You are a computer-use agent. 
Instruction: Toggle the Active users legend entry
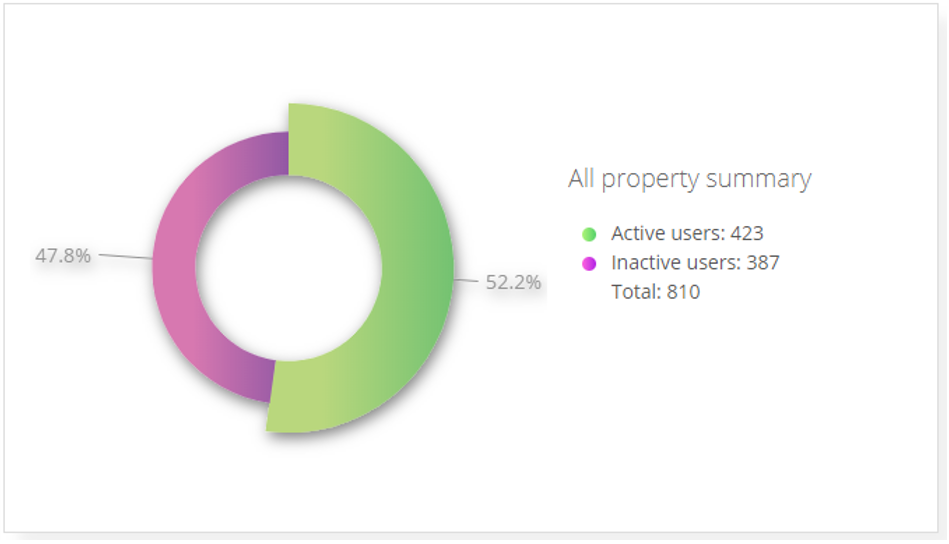(672, 233)
